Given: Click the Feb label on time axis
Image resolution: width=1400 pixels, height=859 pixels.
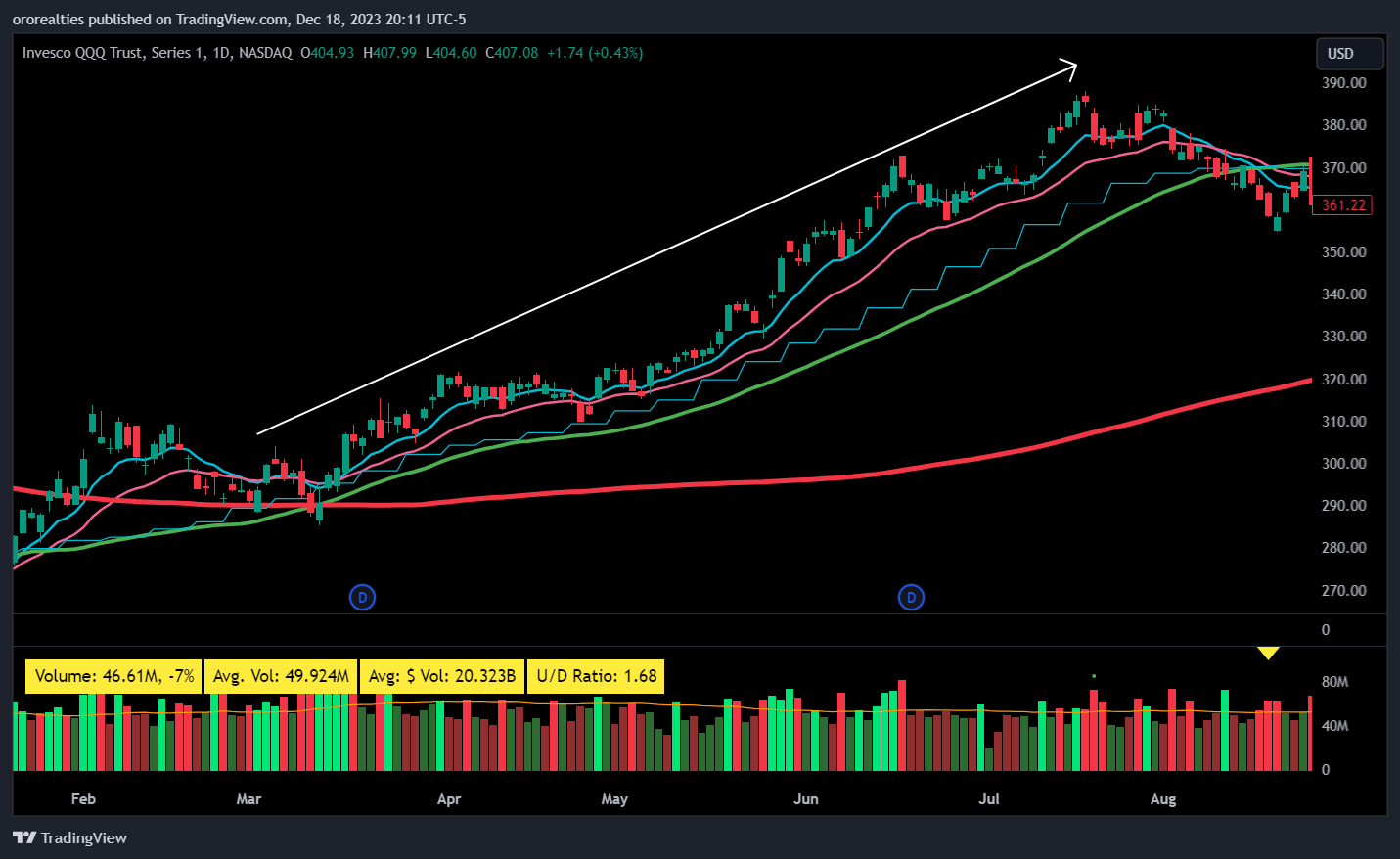Looking at the screenshot, I should point(84,799).
